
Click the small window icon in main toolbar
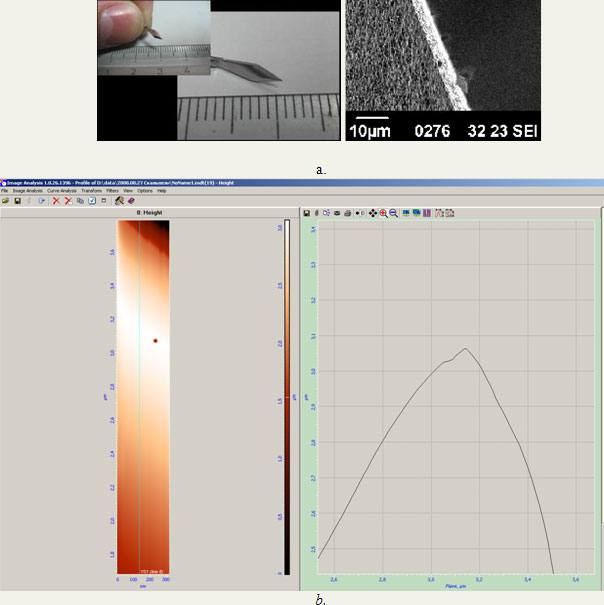click(x=103, y=200)
